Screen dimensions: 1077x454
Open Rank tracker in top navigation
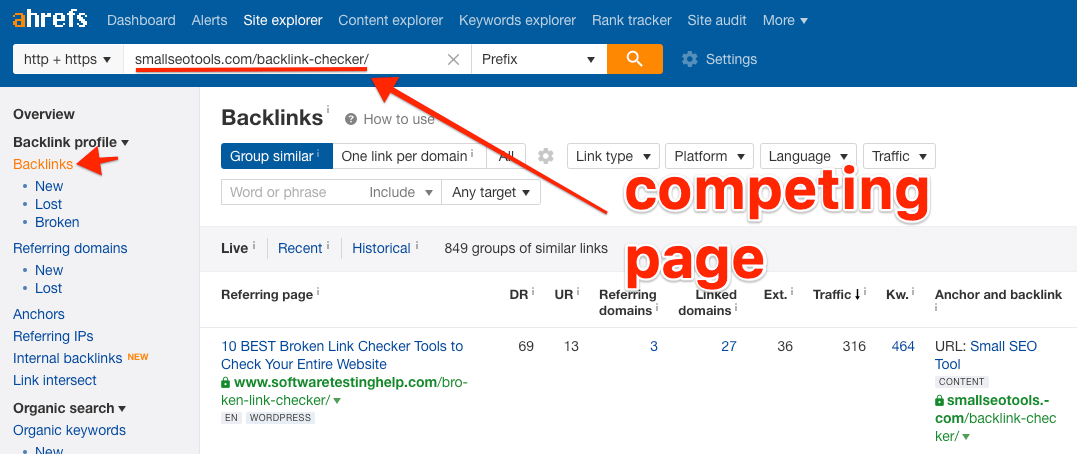(632, 21)
